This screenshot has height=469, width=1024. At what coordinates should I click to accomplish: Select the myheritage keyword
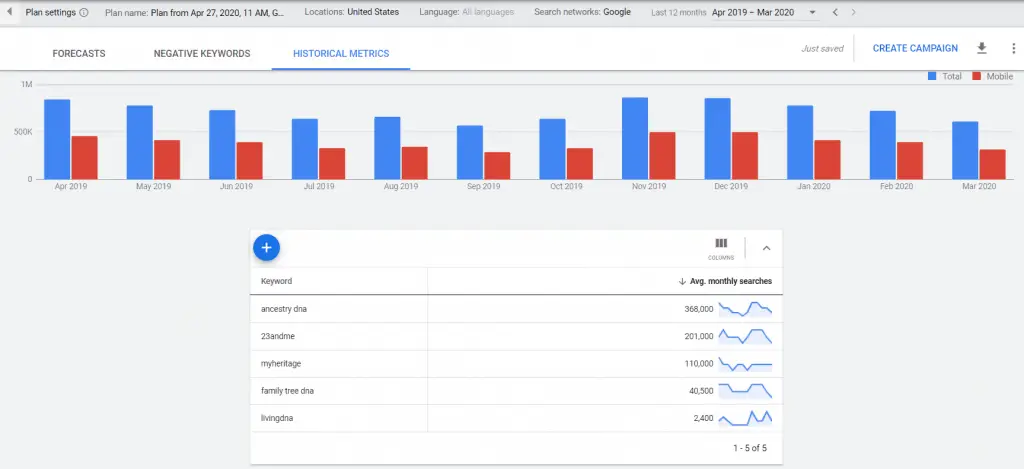[x=281, y=364]
